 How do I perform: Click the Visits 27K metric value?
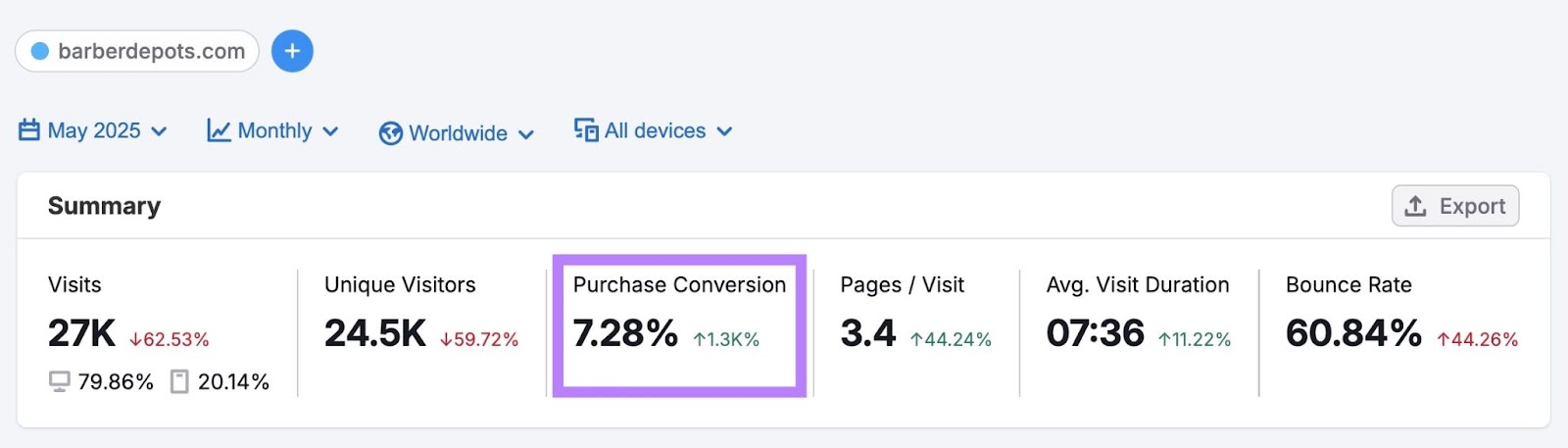click(x=81, y=333)
